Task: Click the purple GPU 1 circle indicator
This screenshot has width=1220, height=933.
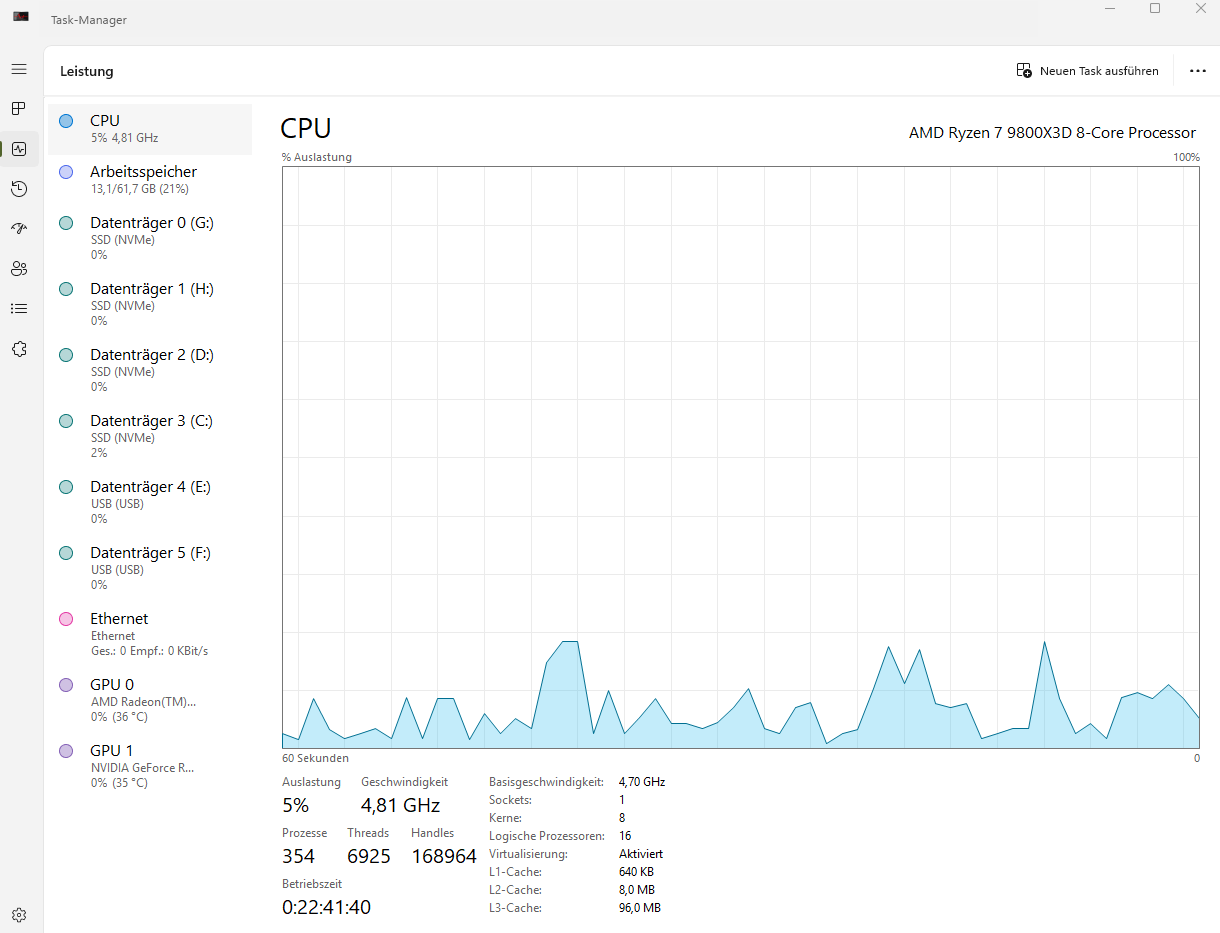Action: point(66,751)
